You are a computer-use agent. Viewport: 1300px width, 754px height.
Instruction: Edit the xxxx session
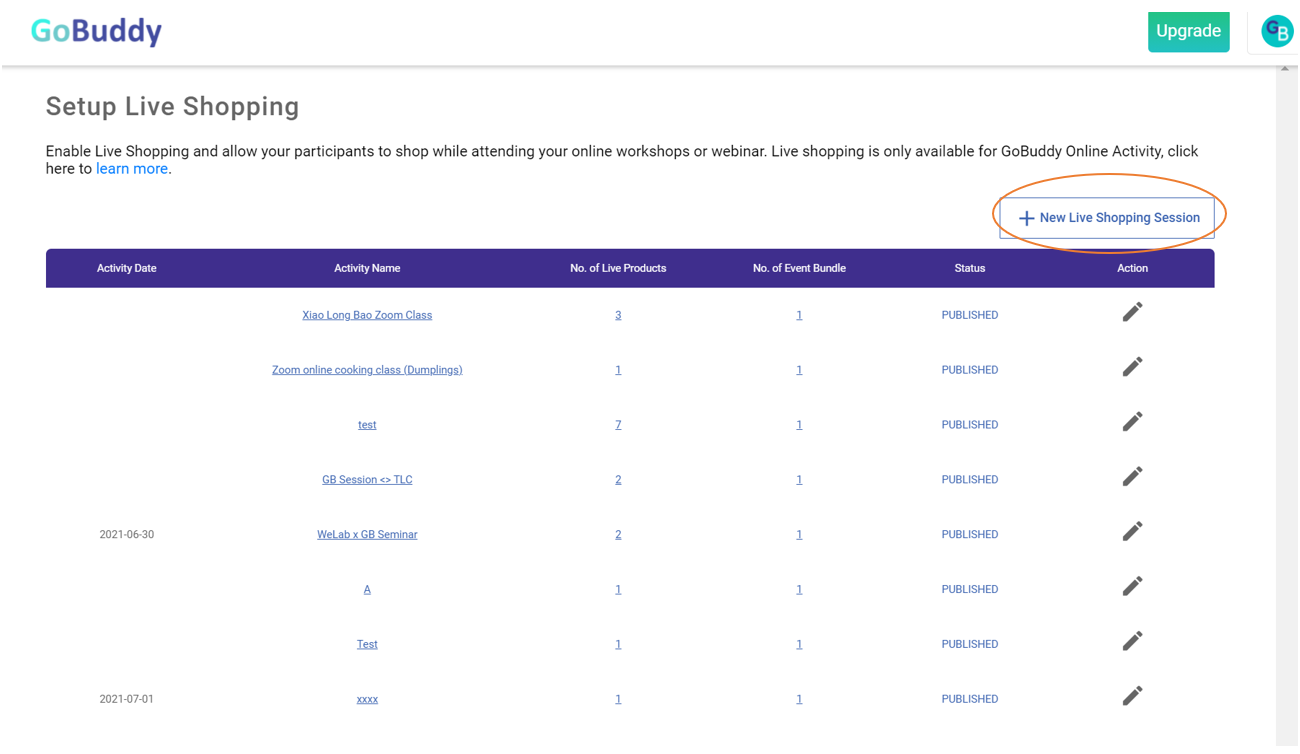(1132, 697)
